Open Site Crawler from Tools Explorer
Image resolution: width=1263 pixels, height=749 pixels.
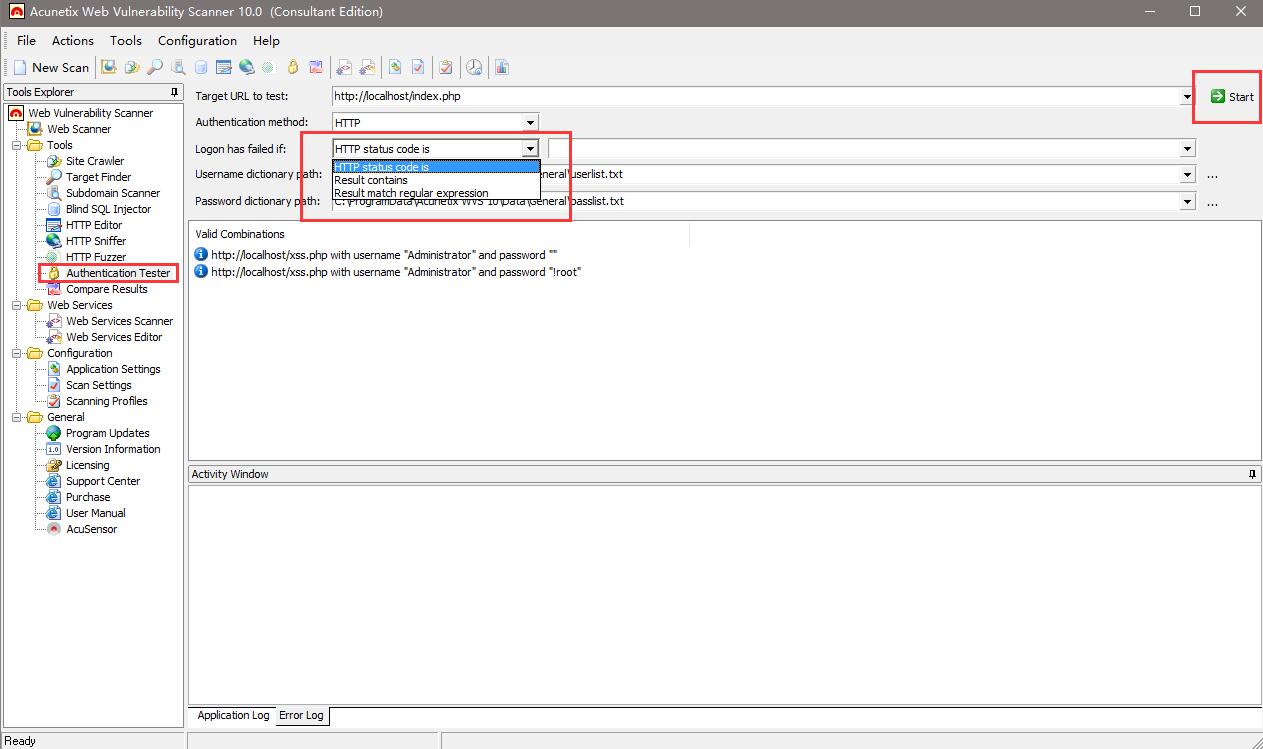click(95, 161)
